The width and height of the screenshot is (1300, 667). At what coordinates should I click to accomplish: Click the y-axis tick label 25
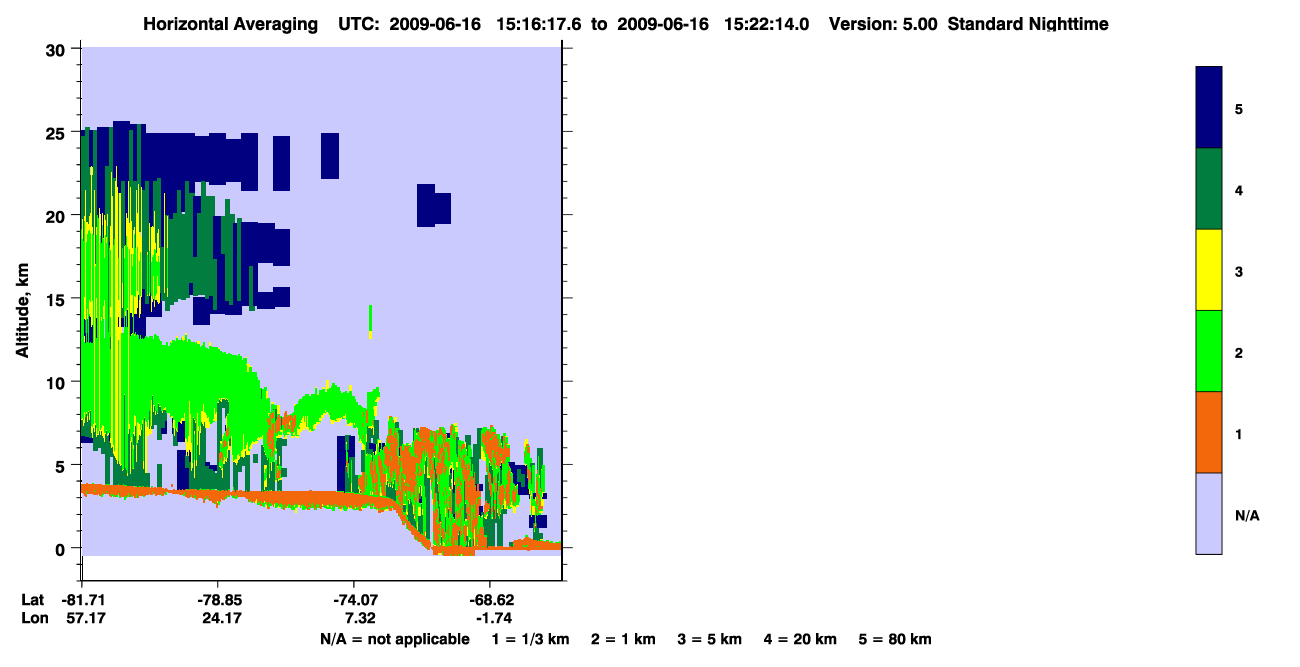point(57,132)
